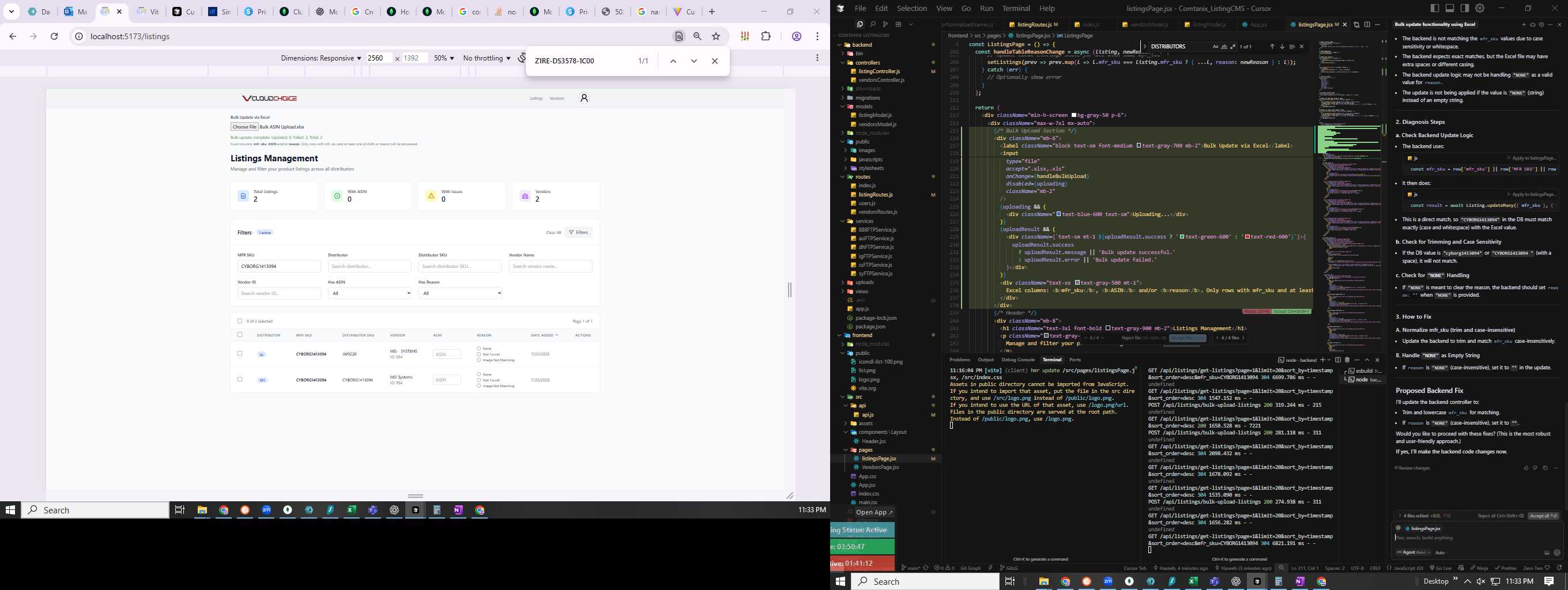Click the Windows Start button on the right taskbar
1568x590 pixels.
[x=840, y=581]
